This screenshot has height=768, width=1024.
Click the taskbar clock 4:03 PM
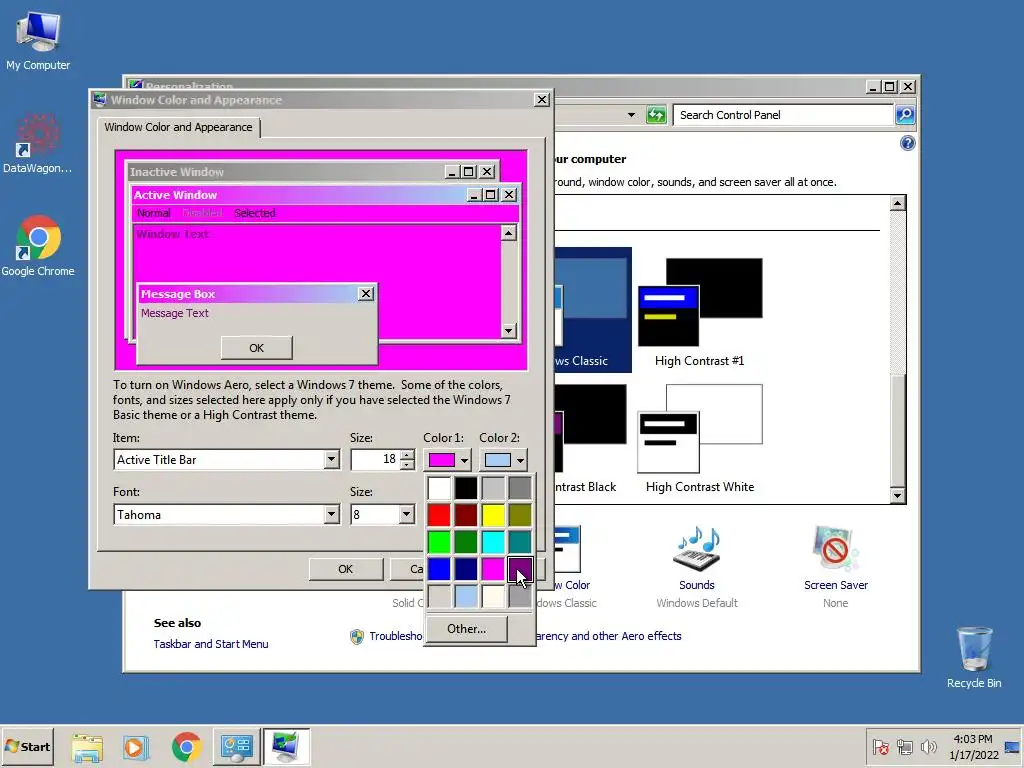coord(972,739)
